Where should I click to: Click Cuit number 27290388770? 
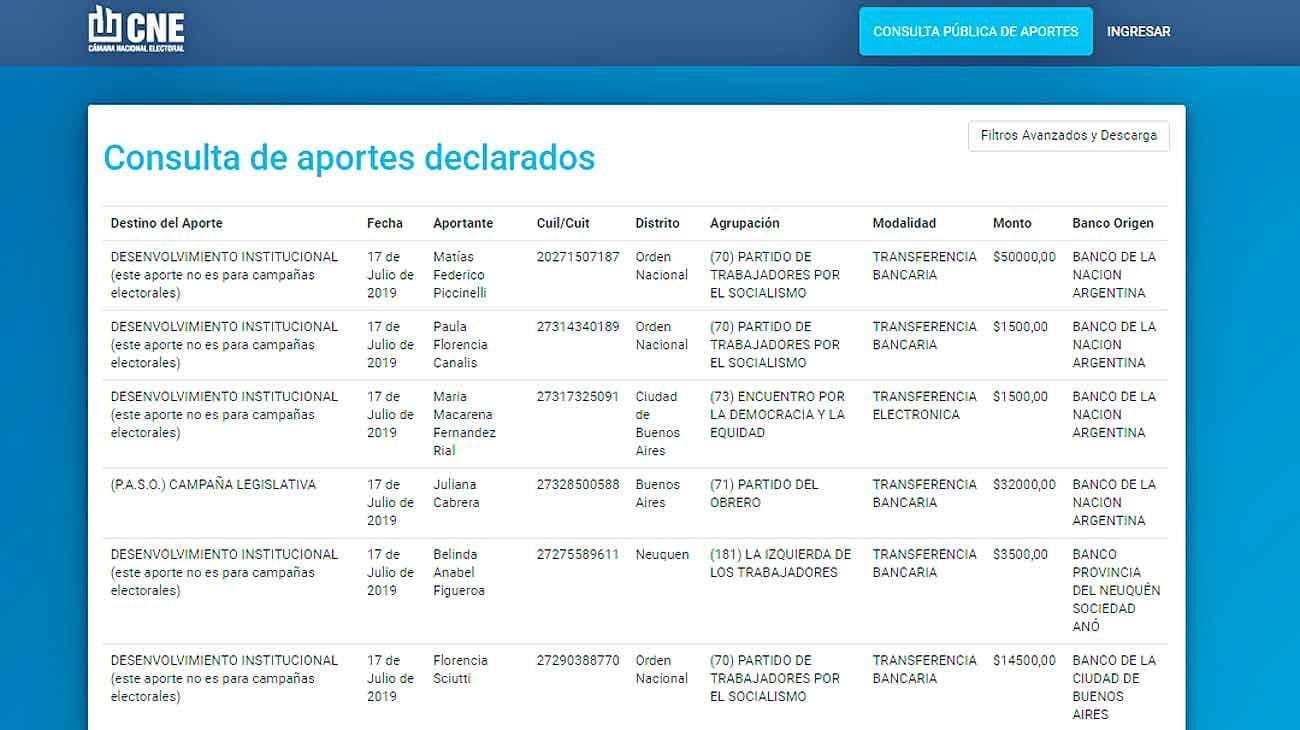pos(578,661)
